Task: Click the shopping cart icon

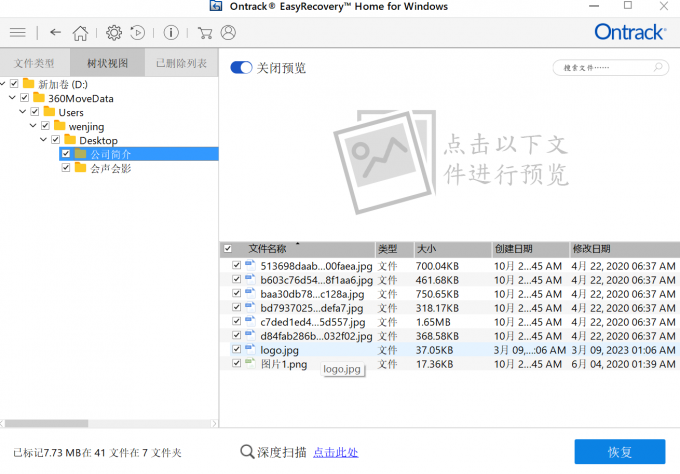Action: click(x=205, y=33)
